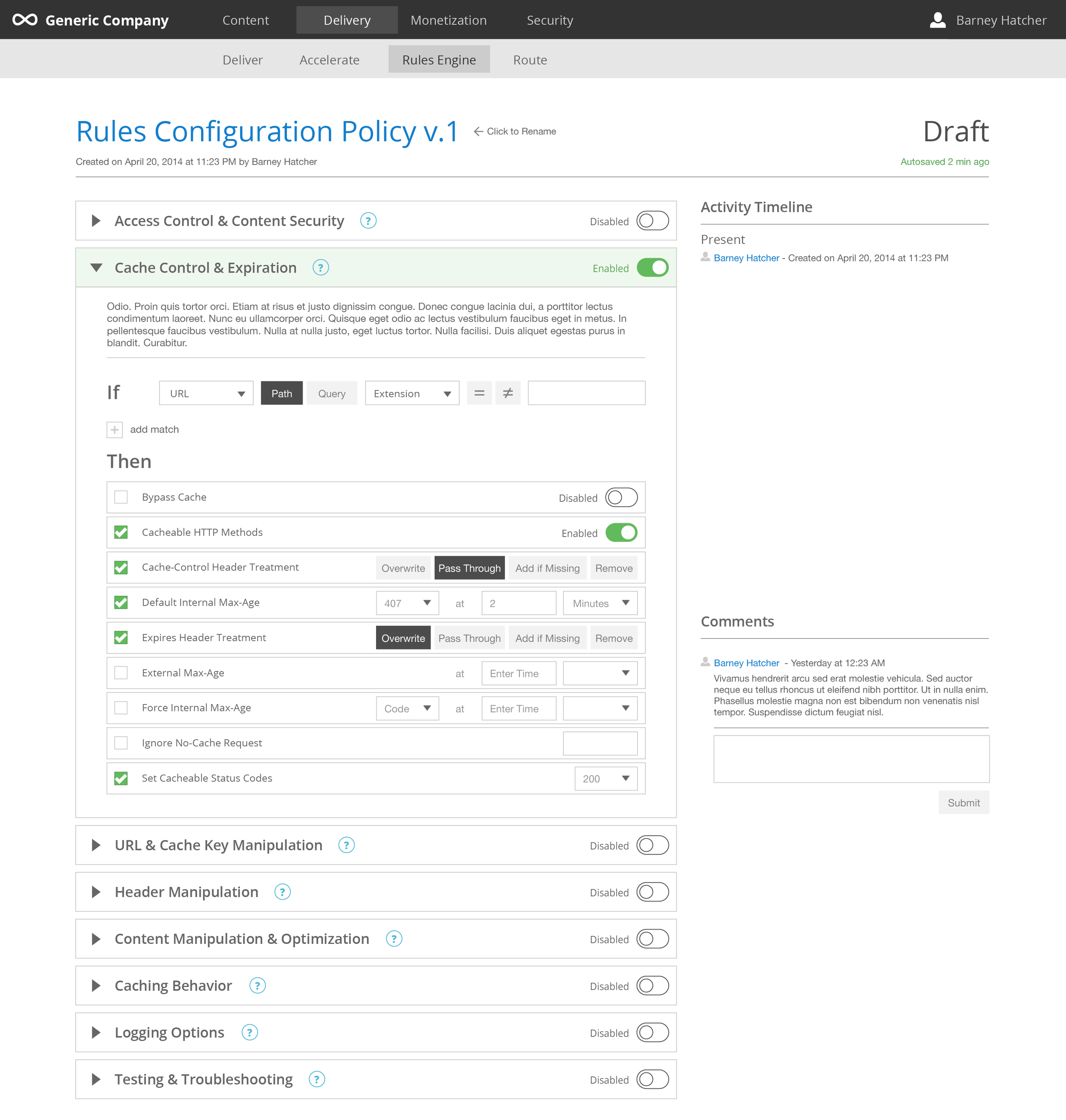Choose Overwrite for Cache-Control Header Treatment
This screenshot has height=1120, width=1066.
click(403, 568)
